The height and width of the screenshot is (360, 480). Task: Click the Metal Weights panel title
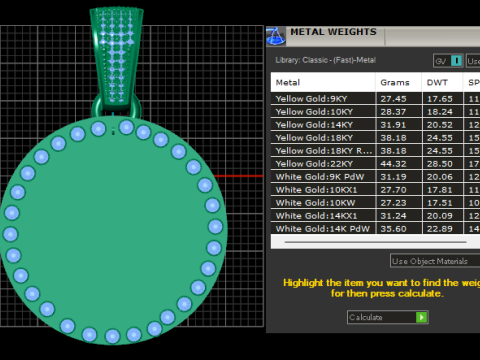[333, 32]
